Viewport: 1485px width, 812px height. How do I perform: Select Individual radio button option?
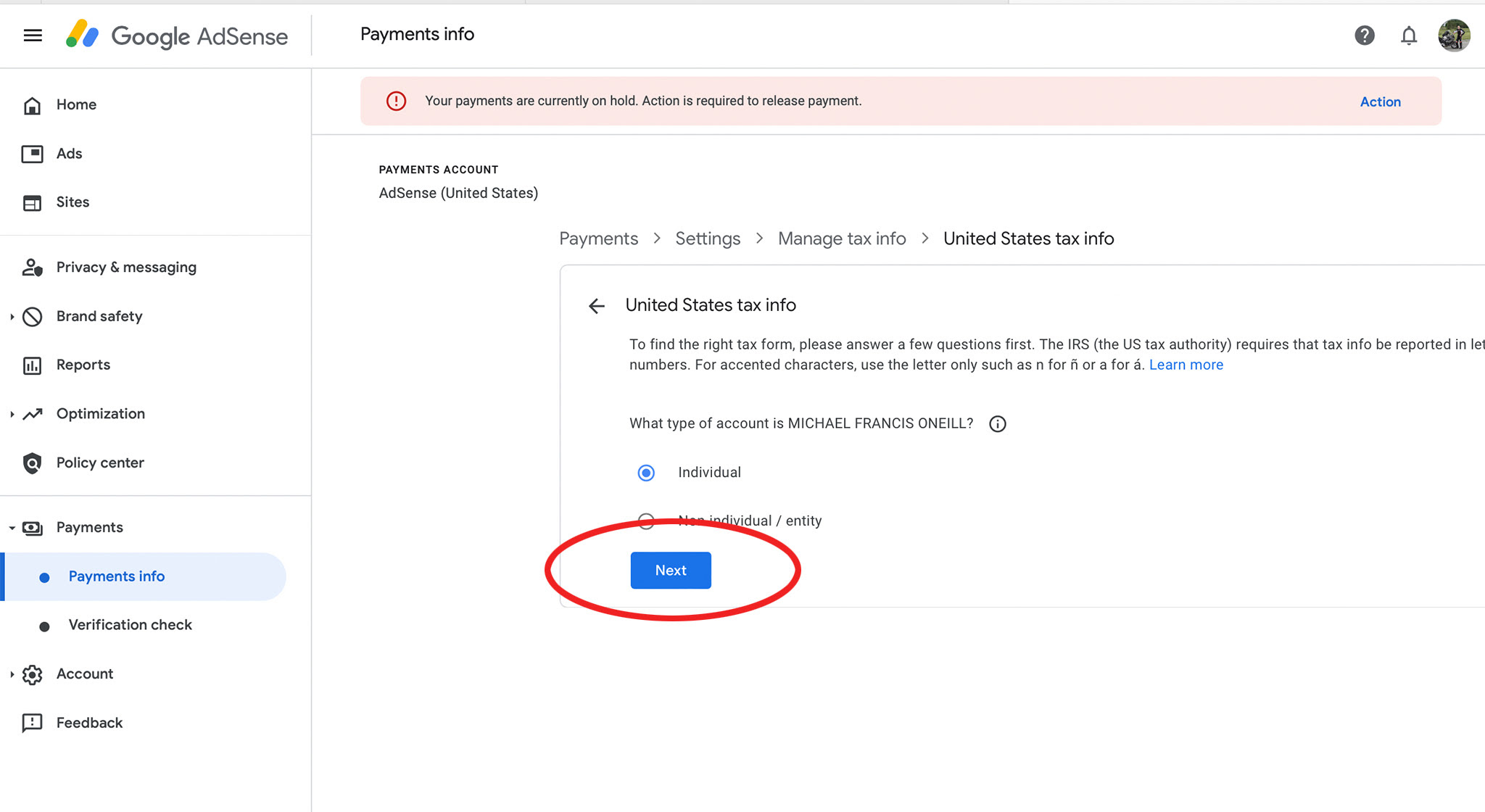coord(644,472)
